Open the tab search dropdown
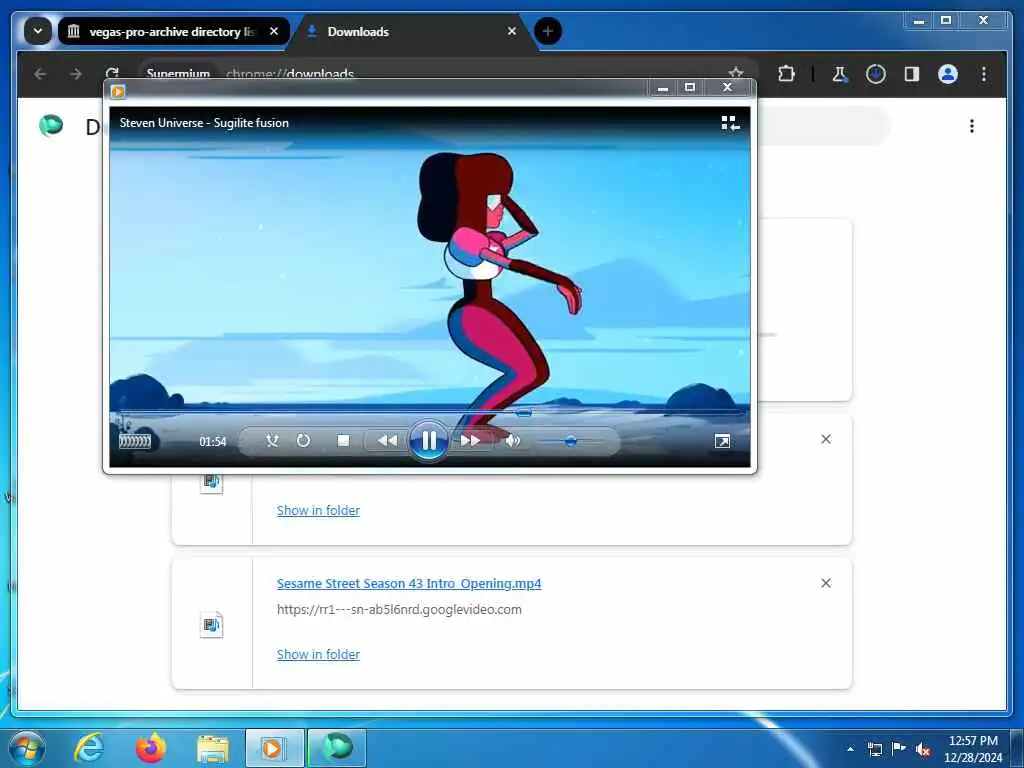Screen dimensions: 1024x768 point(38,31)
